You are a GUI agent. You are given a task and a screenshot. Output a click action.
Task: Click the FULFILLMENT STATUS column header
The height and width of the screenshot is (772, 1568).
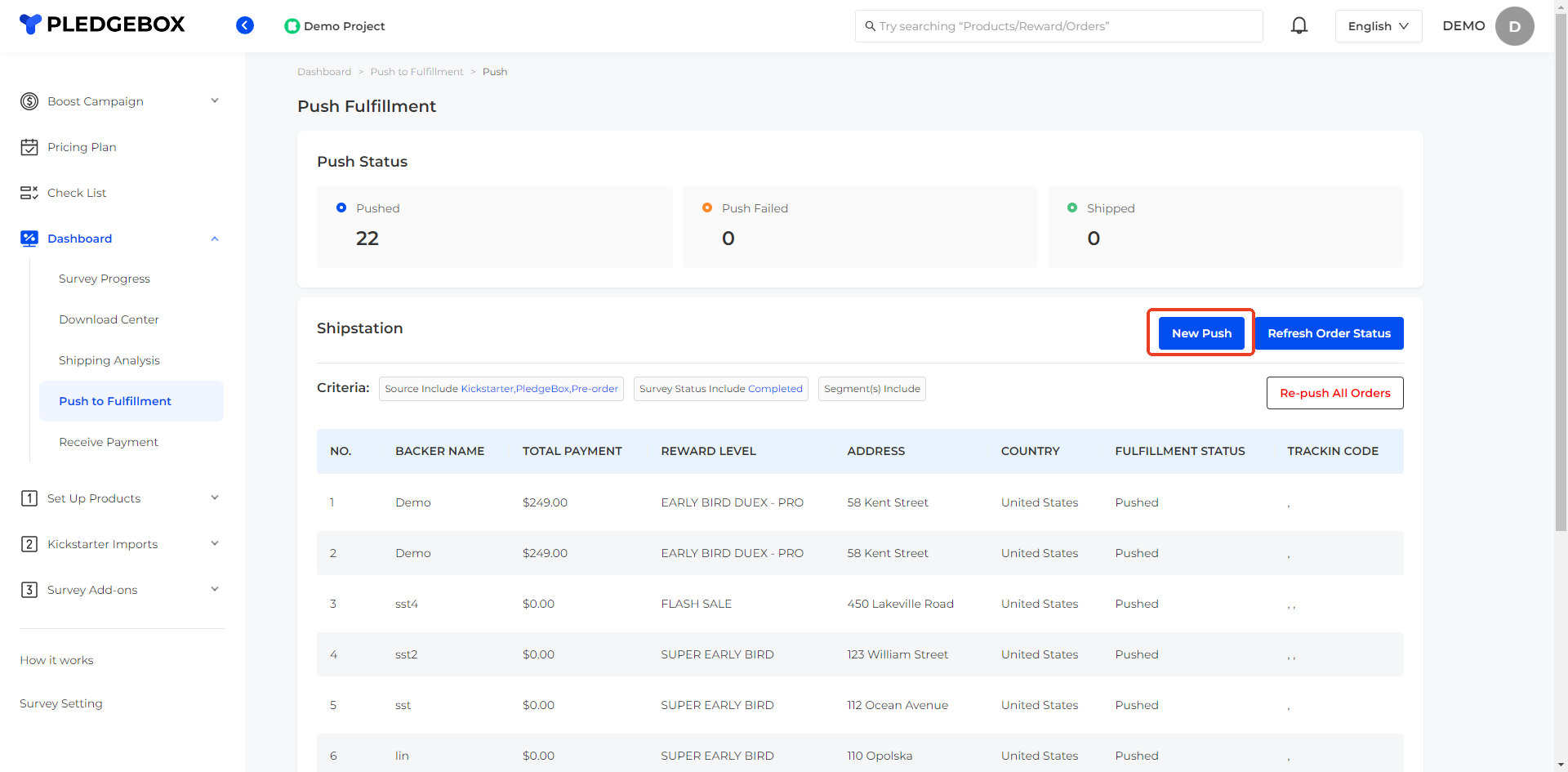point(1179,451)
